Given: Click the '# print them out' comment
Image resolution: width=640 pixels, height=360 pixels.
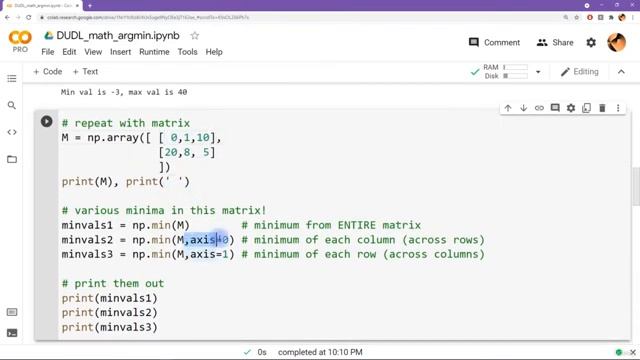Looking at the screenshot, I should point(113,283).
